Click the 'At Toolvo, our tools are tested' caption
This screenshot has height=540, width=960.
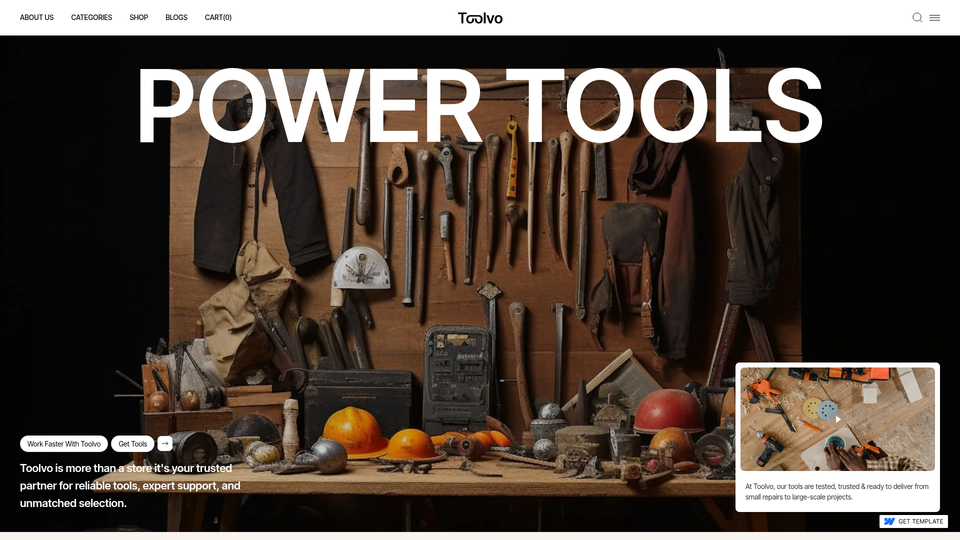coord(837,492)
